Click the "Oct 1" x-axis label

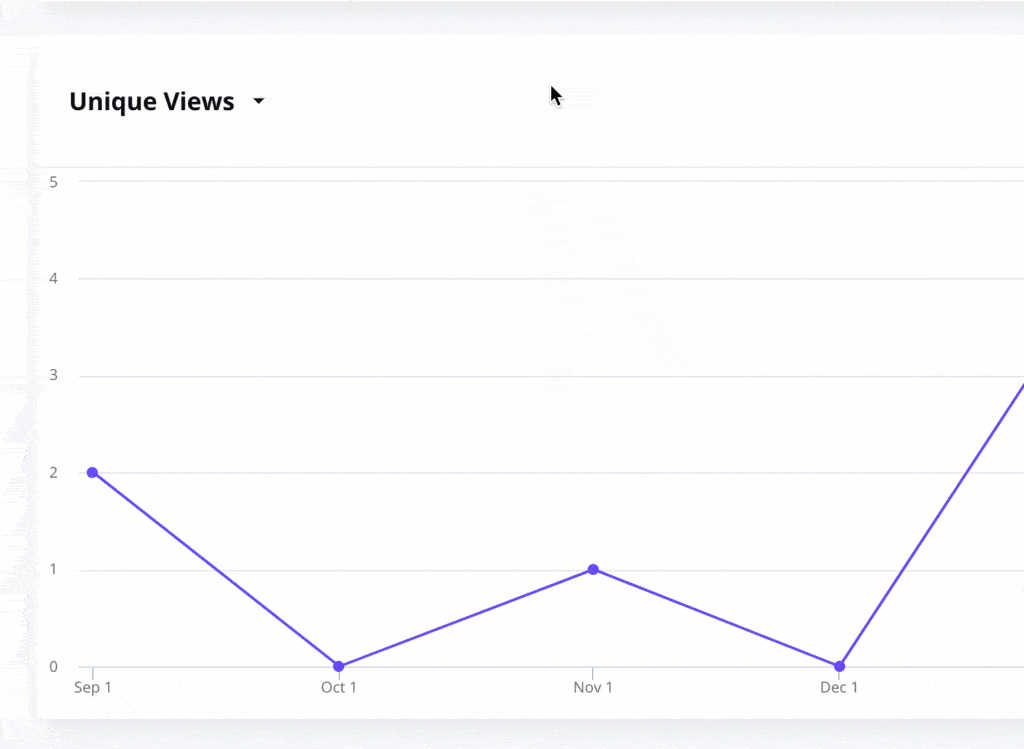(x=338, y=688)
